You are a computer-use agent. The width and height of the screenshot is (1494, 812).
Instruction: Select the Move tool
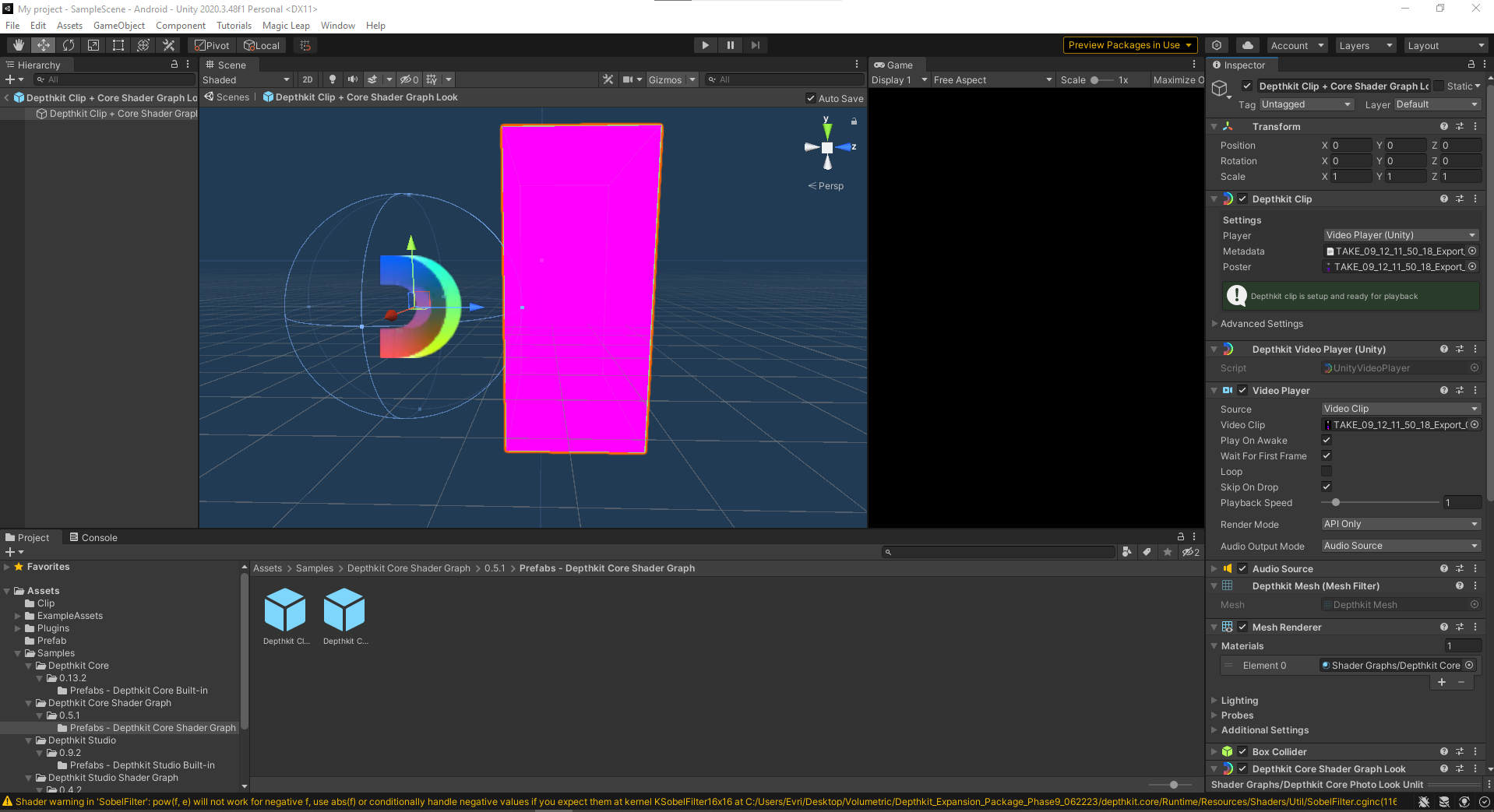tap(44, 45)
